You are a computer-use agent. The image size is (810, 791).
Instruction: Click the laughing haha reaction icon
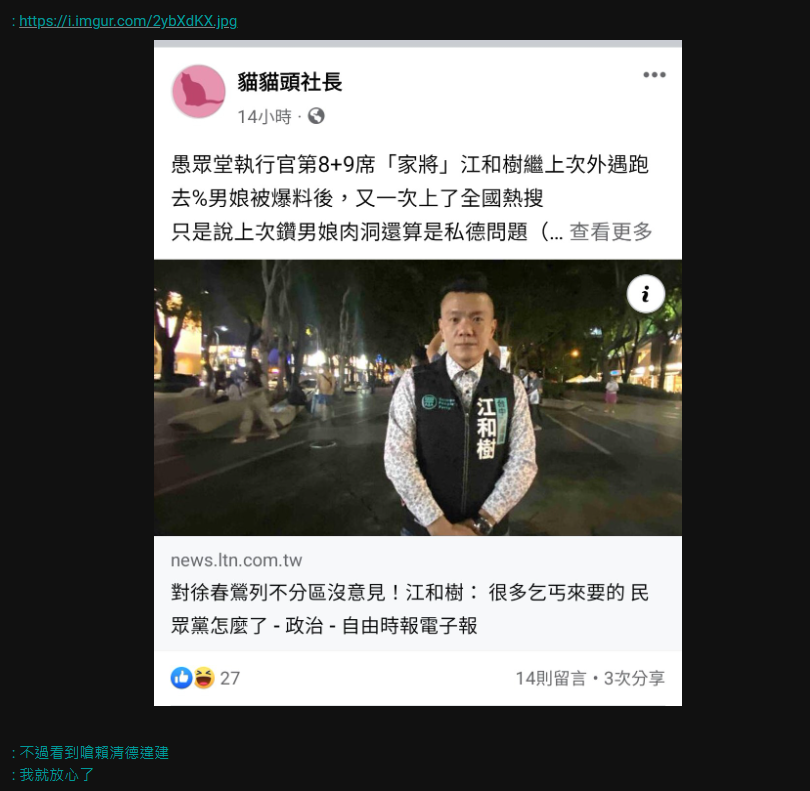click(x=204, y=677)
